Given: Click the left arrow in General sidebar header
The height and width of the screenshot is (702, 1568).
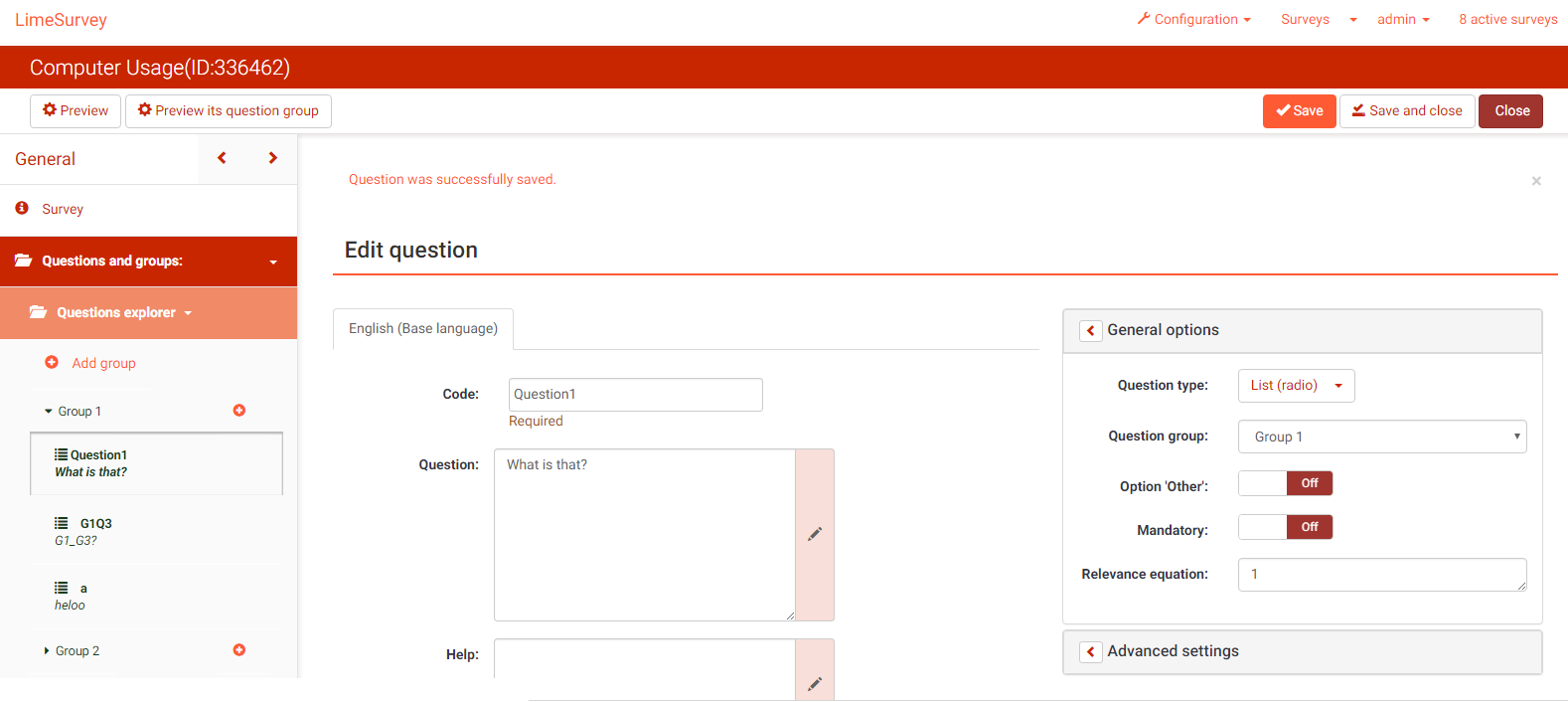Looking at the screenshot, I should coord(222,158).
